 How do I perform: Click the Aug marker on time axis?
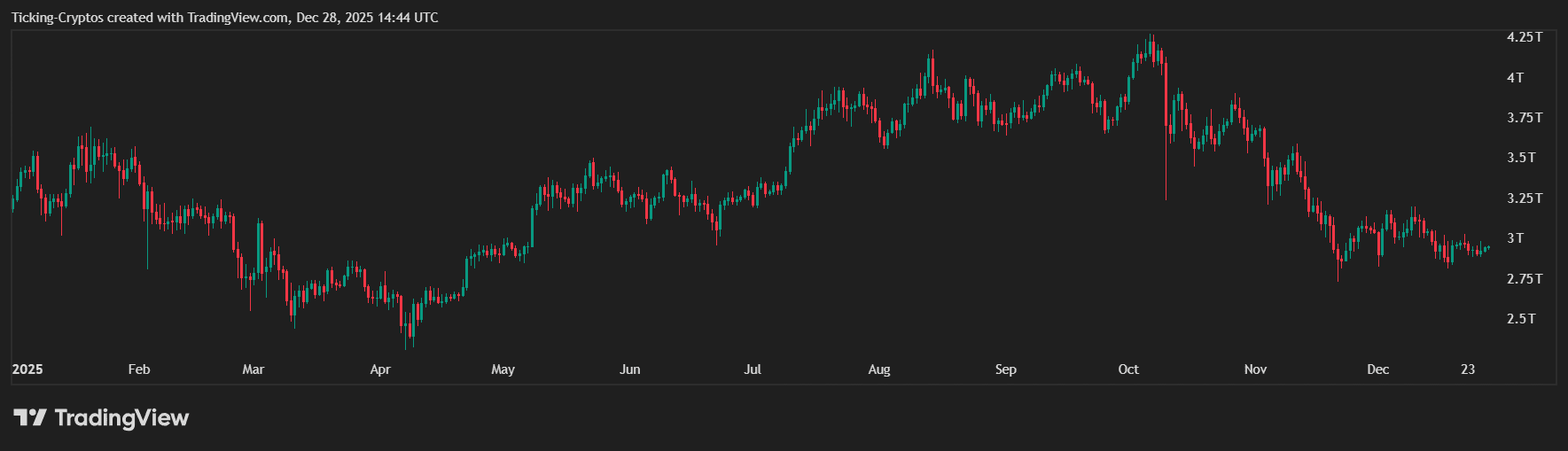tap(879, 369)
